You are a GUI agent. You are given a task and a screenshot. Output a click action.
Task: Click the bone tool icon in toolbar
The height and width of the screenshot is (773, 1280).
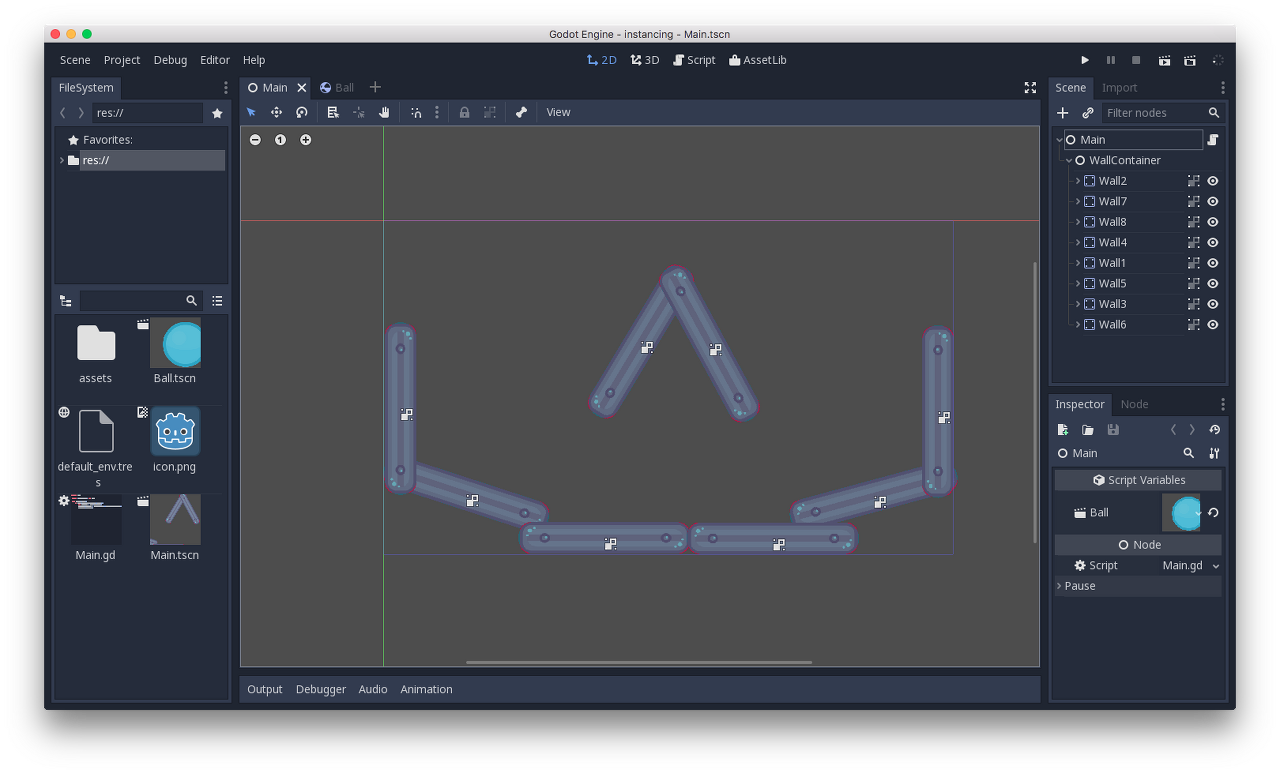point(521,112)
